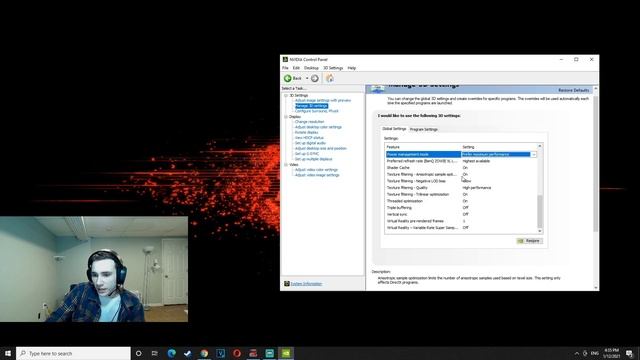Click the grey Forward arrow icon
Viewport: 640px width, 360px height.
(x=315, y=78)
